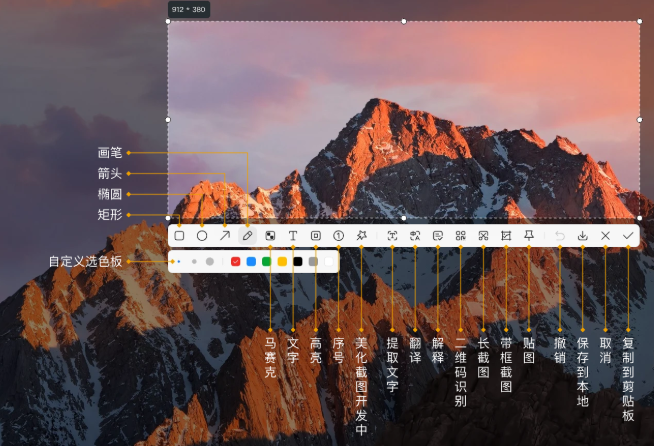
Task: Select the rectangle drawing tool
Action: coord(179,236)
